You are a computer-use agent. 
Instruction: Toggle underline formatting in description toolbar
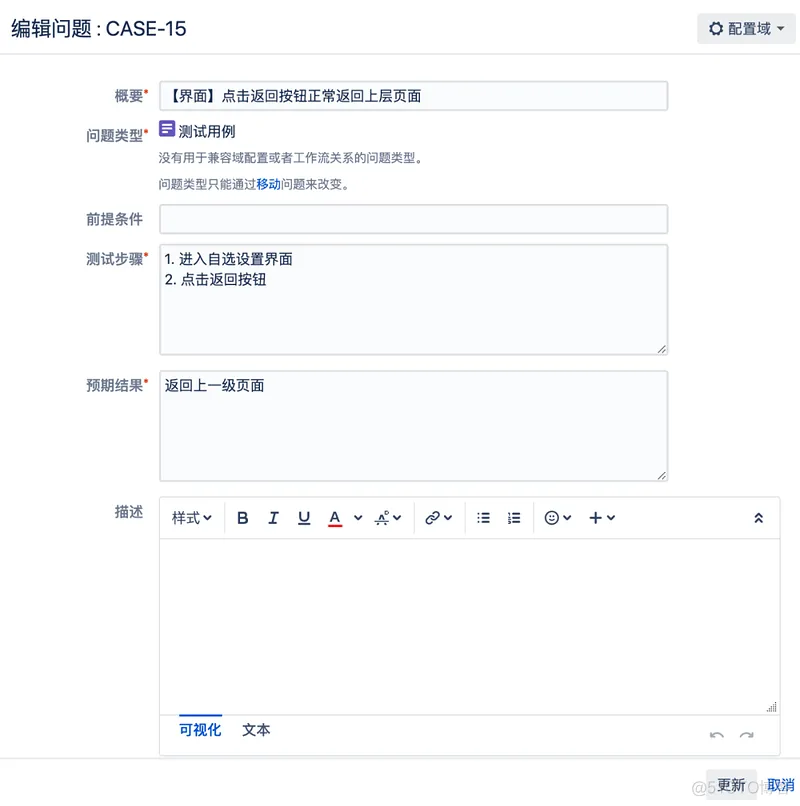(x=304, y=518)
